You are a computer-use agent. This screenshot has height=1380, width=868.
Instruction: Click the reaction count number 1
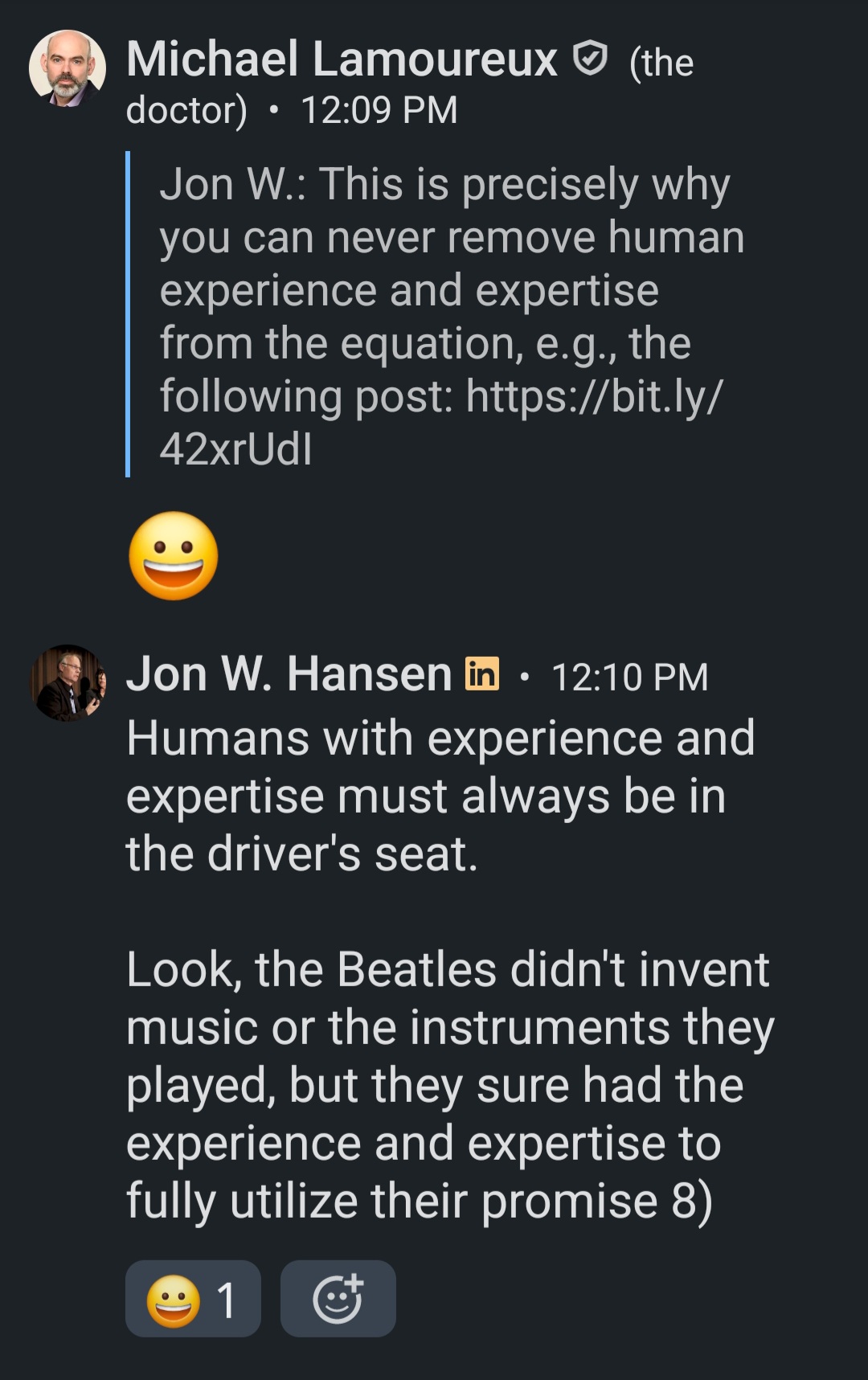[227, 1300]
